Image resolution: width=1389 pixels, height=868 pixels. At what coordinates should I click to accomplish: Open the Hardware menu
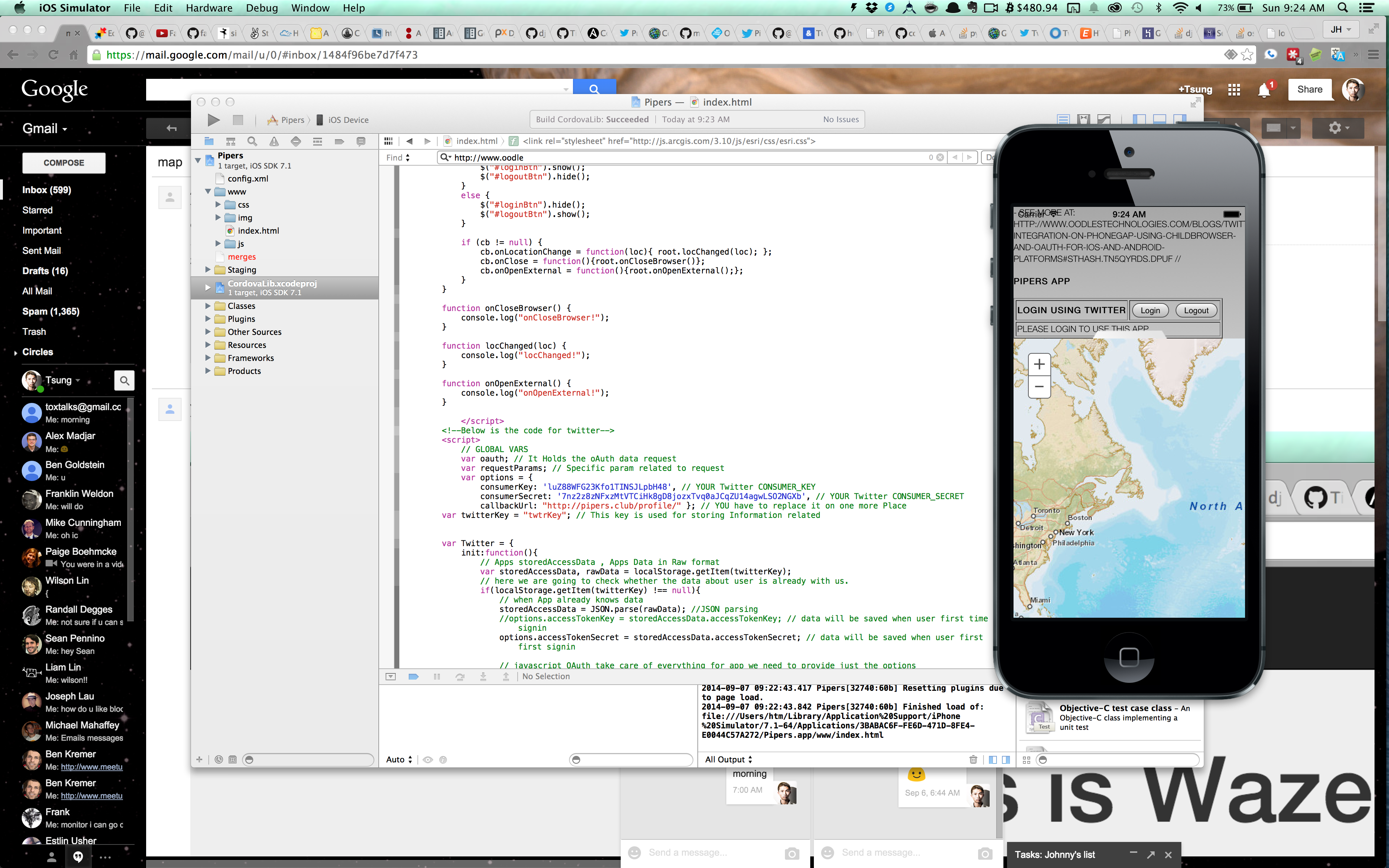pyautogui.click(x=209, y=8)
